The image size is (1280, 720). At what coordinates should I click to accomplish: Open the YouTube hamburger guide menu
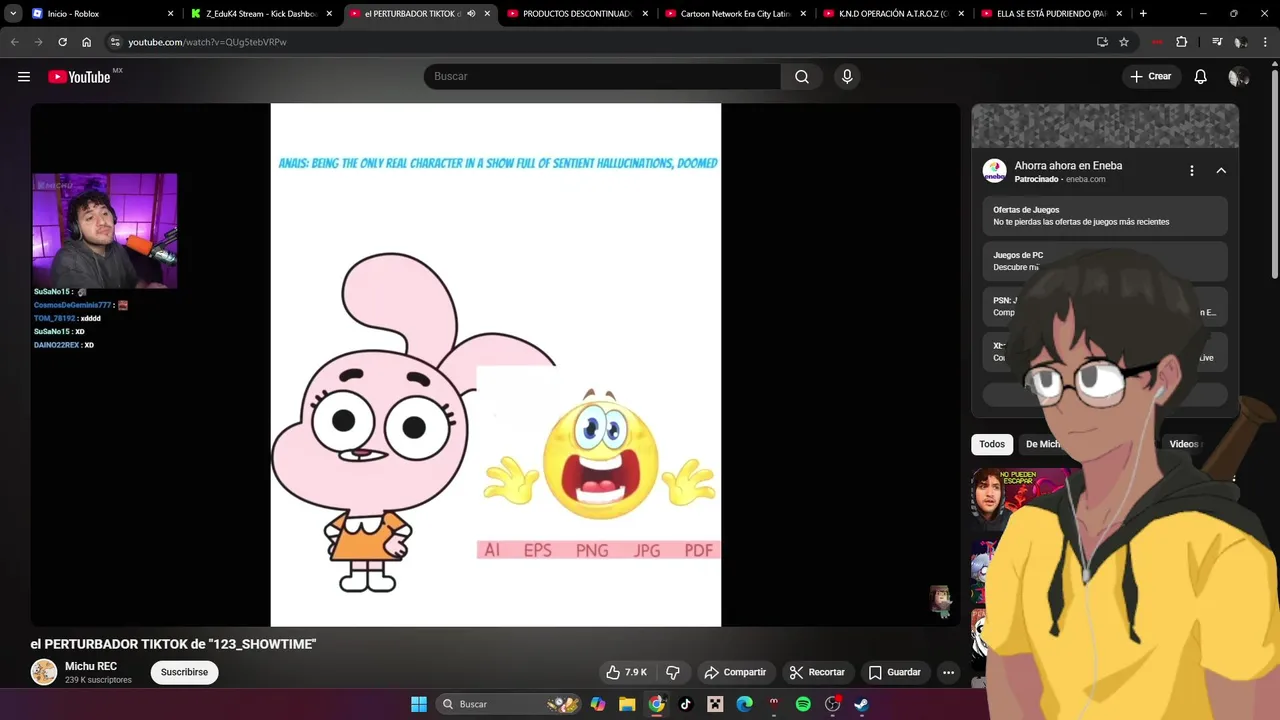(x=24, y=77)
